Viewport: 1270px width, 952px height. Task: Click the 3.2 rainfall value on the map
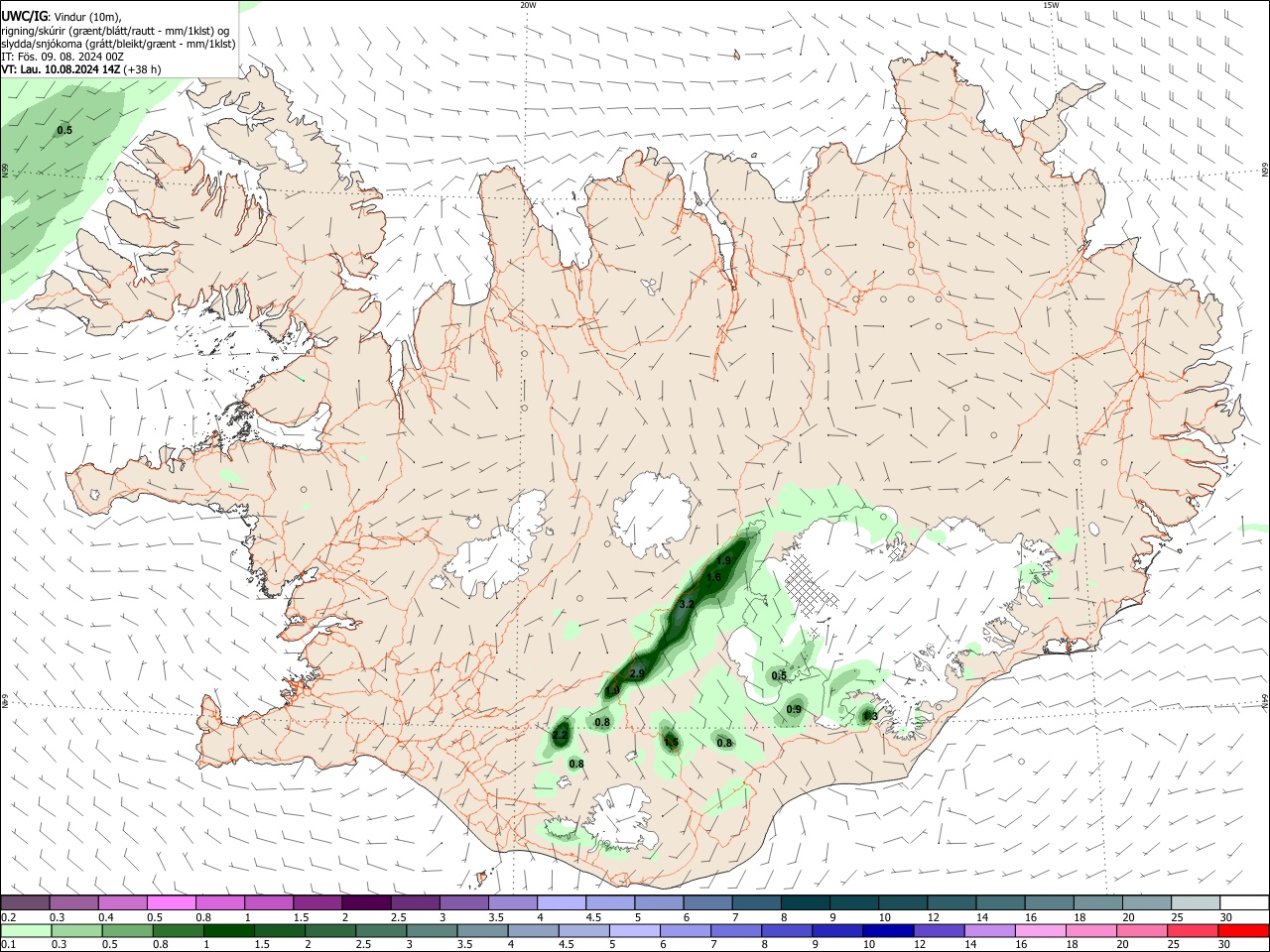687,604
